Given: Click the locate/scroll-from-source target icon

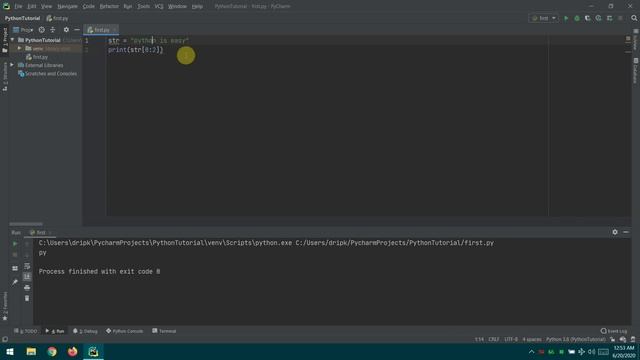Looking at the screenshot, I should (x=42, y=30).
